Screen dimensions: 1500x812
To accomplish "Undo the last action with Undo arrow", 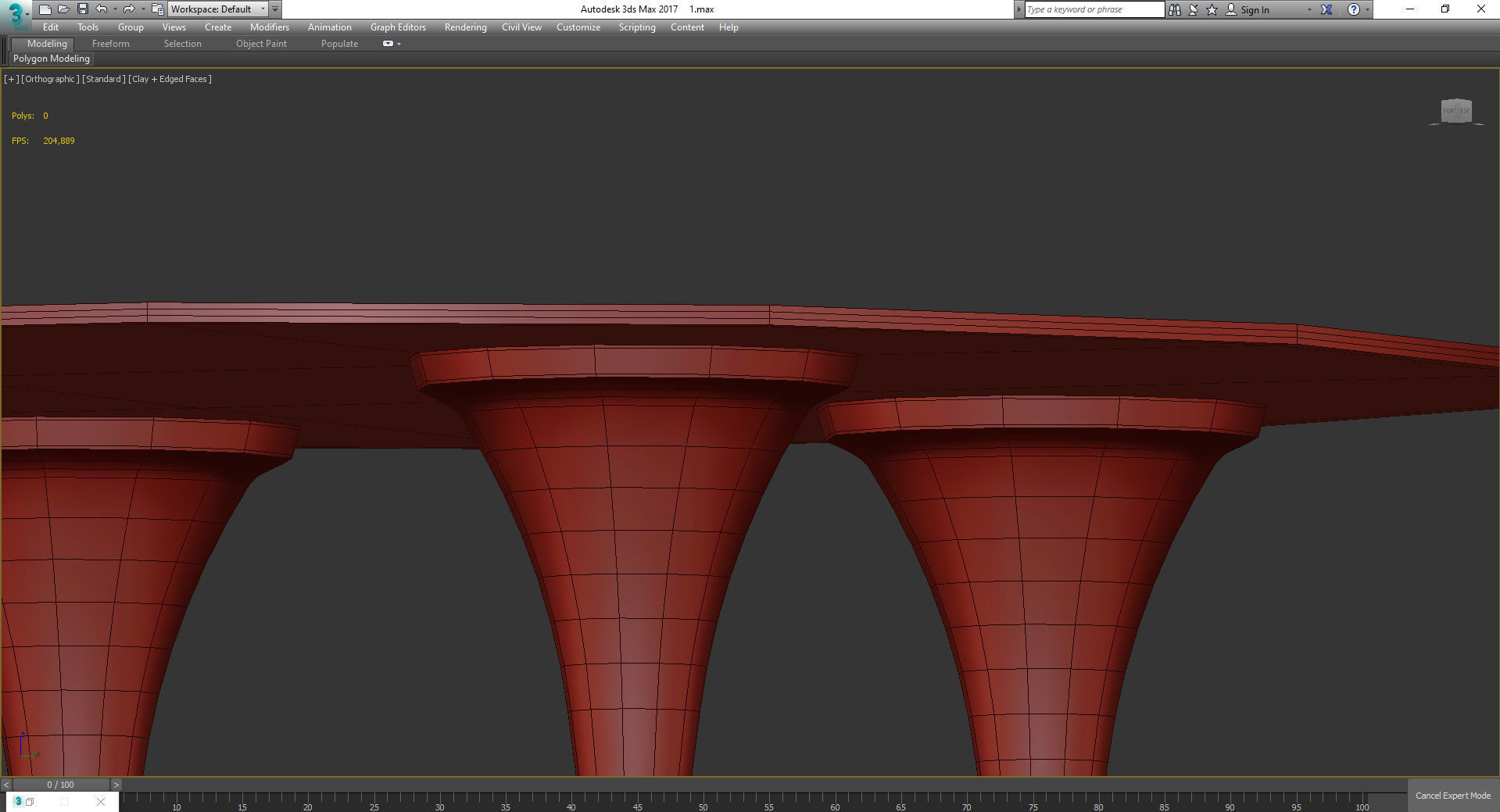I will (102, 9).
